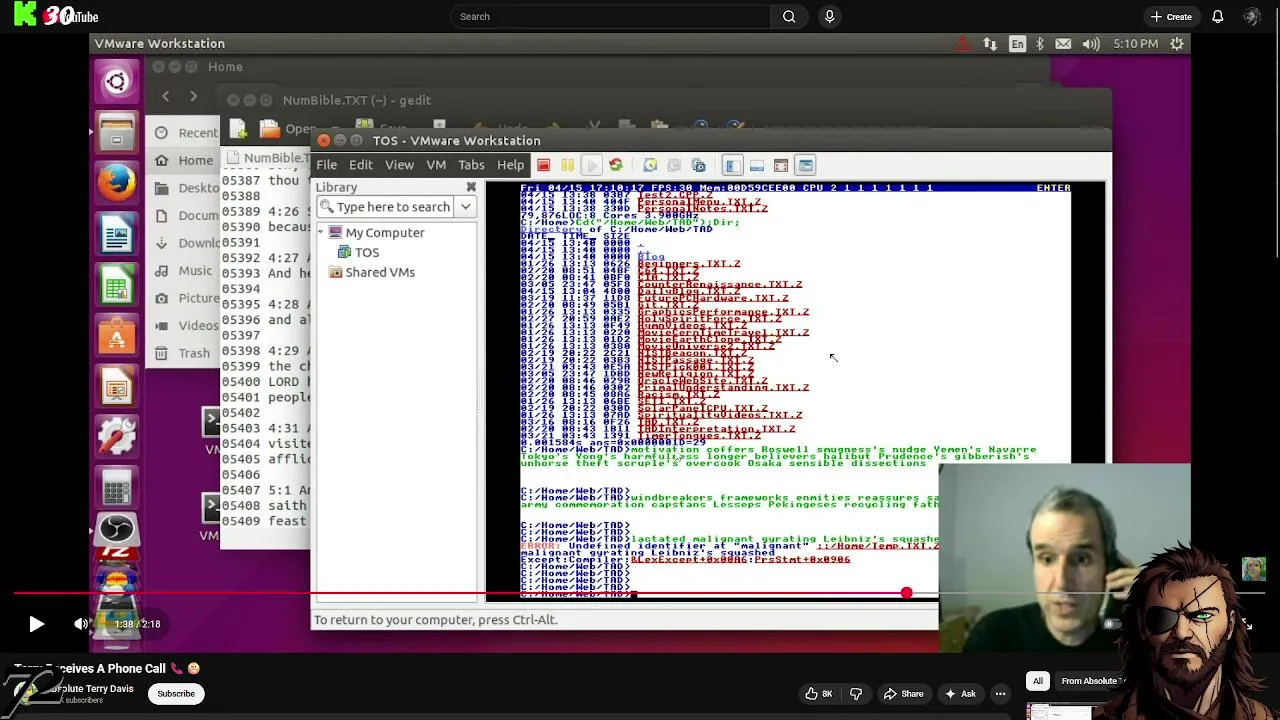Select Music in Files window sidebar
This screenshot has width=1280, height=720.
185,270
